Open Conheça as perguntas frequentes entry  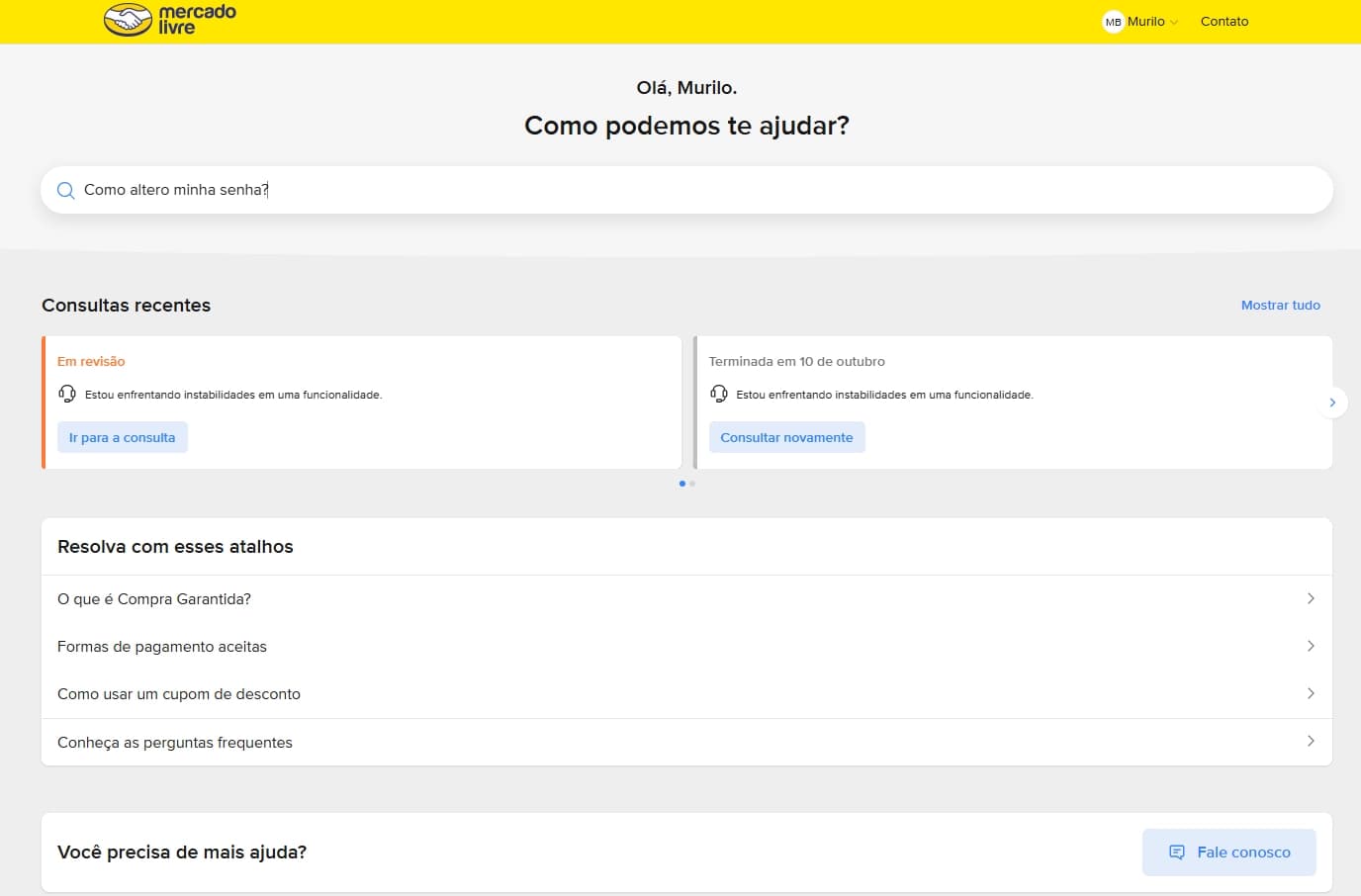coord(686,742)
